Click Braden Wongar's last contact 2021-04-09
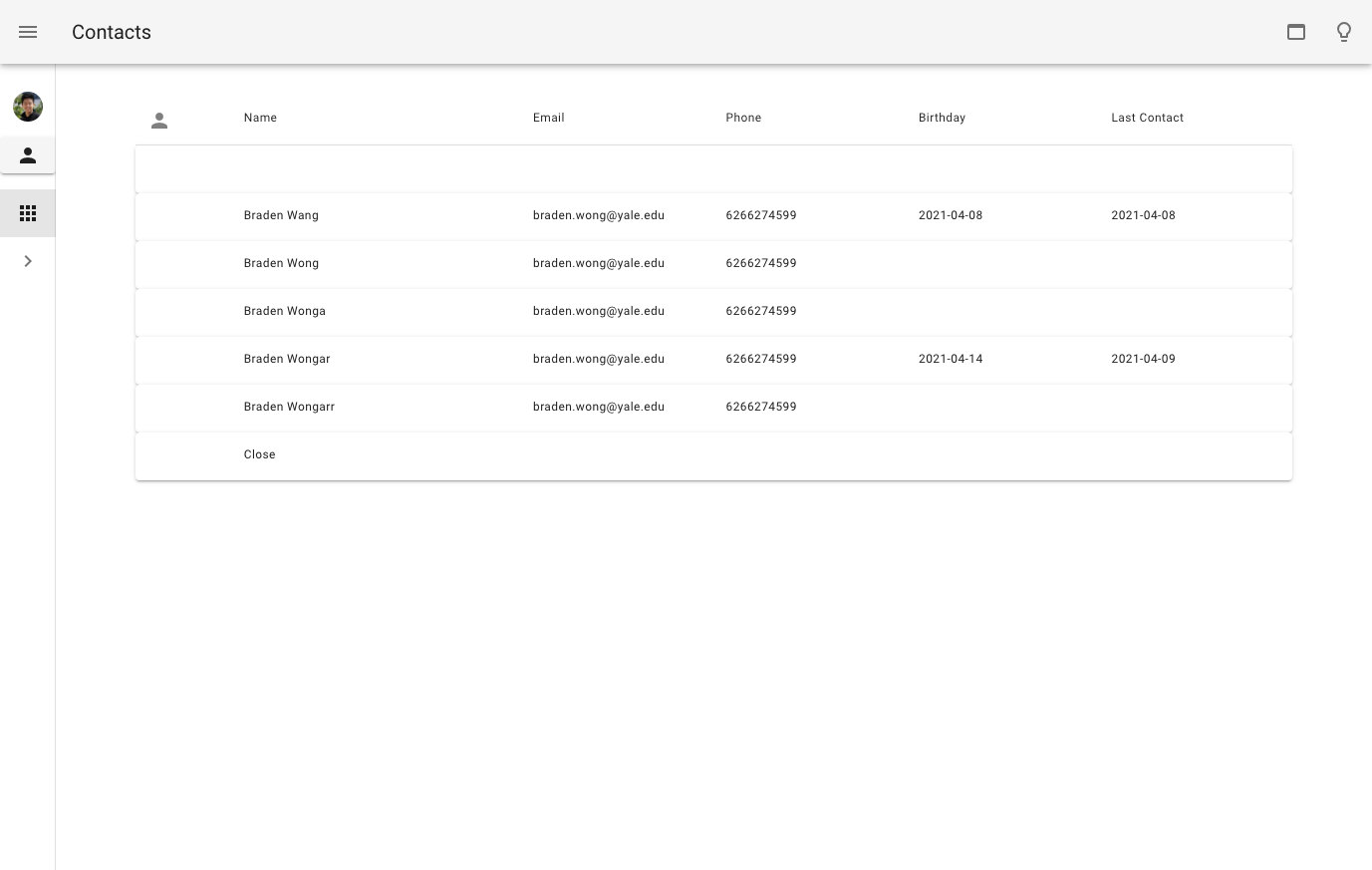Viewport: 1372px width, 870px height. click(x=1144, y=359)
